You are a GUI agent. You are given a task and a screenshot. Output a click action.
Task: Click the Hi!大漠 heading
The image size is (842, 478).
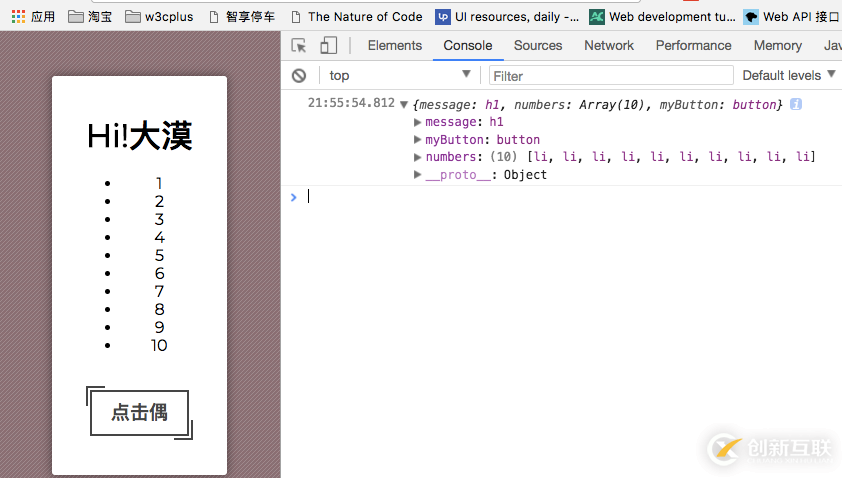click(140, 136)
